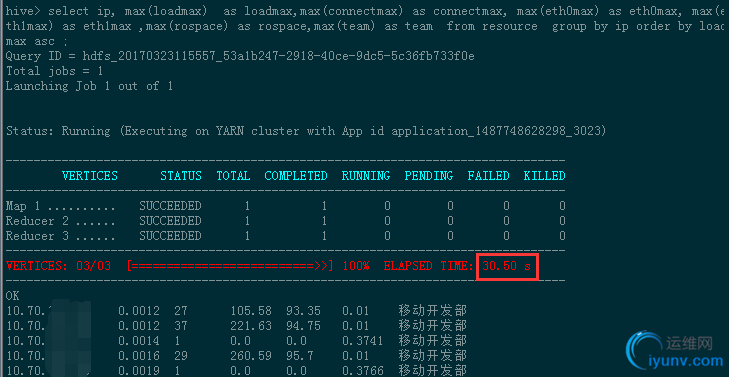Click the 'max asc ;' line
This screenshot has width=729, height=377.
point(37,41)
